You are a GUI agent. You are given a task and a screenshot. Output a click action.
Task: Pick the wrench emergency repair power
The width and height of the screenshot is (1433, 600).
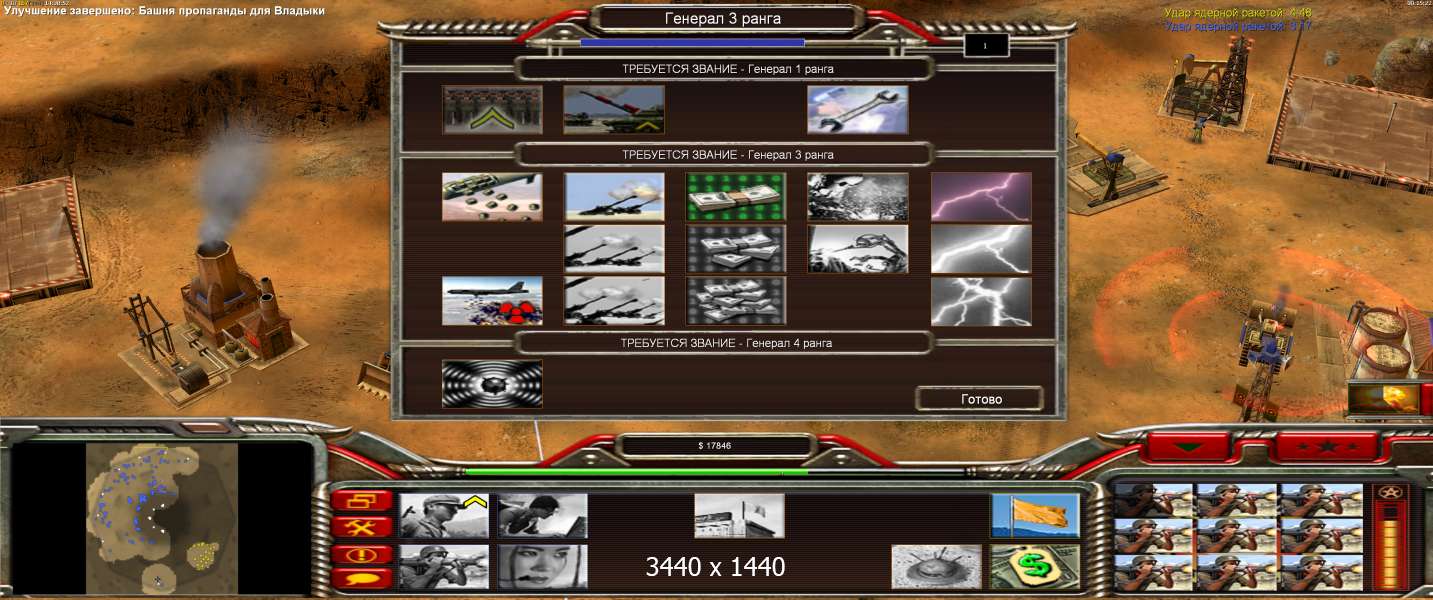(858, 110)
